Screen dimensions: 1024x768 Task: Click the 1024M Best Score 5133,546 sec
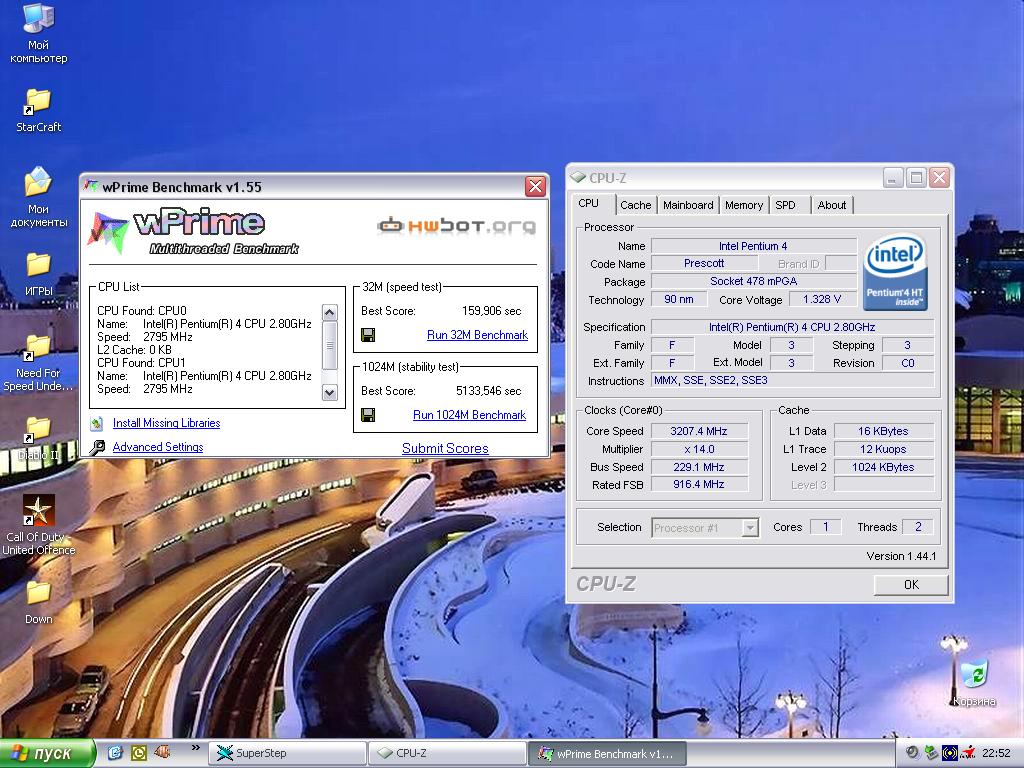pos(488,391)
